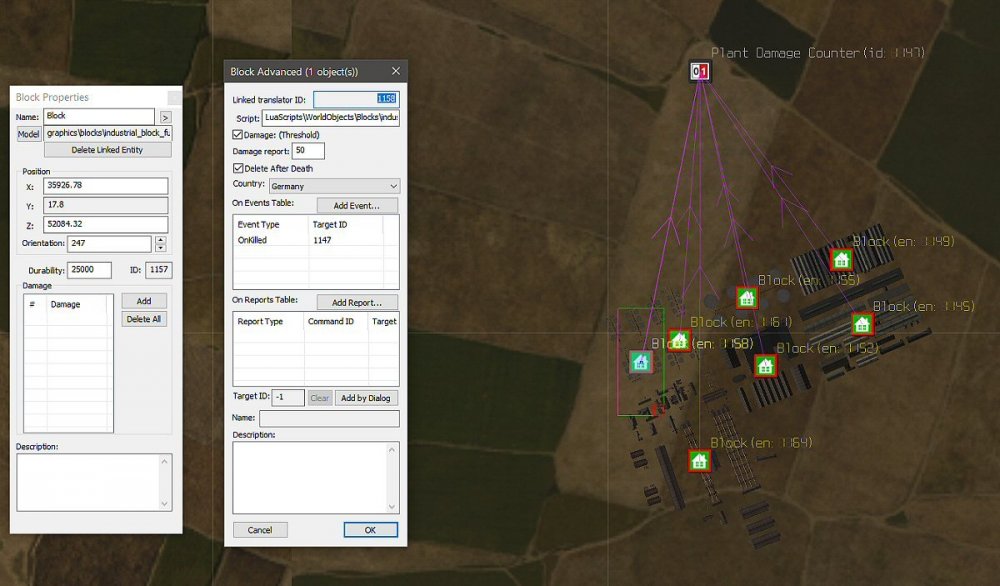Click the highlighted cyan block icon
Image resolution: width=1000 pixels, height=586 pixels.
click(640, 362)
